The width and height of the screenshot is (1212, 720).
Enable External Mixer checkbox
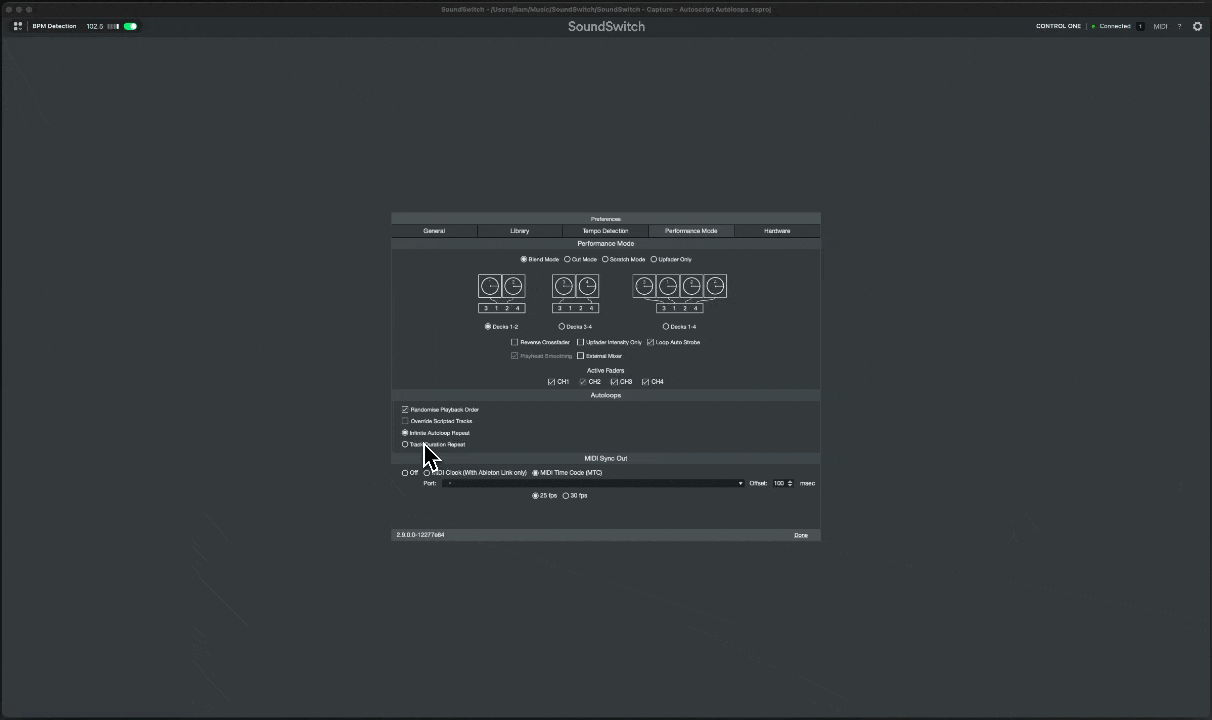point(580,356)
